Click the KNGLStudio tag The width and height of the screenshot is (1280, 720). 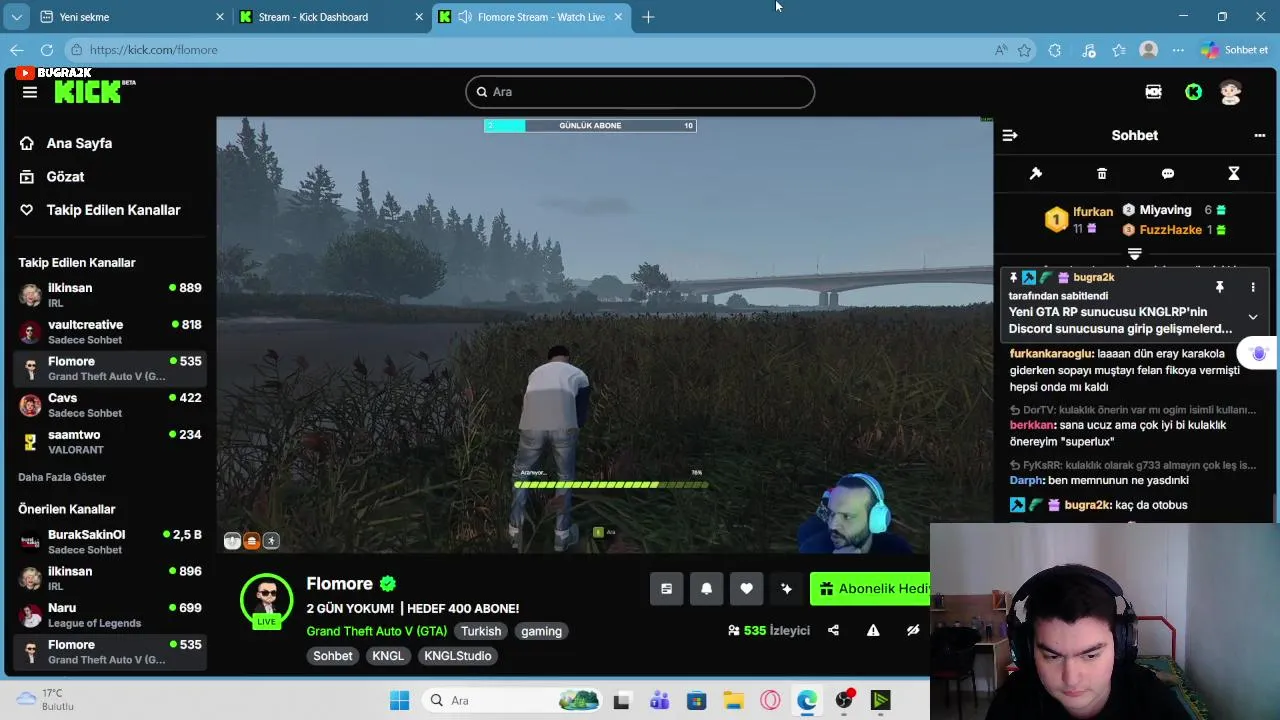click(x=457, y=656)
